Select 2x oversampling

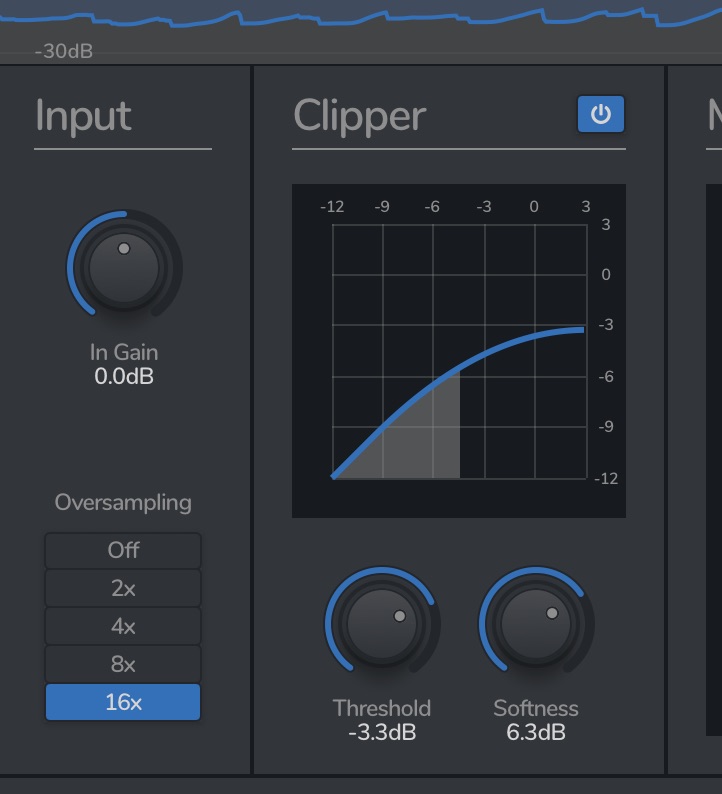(x=123, y=588)
